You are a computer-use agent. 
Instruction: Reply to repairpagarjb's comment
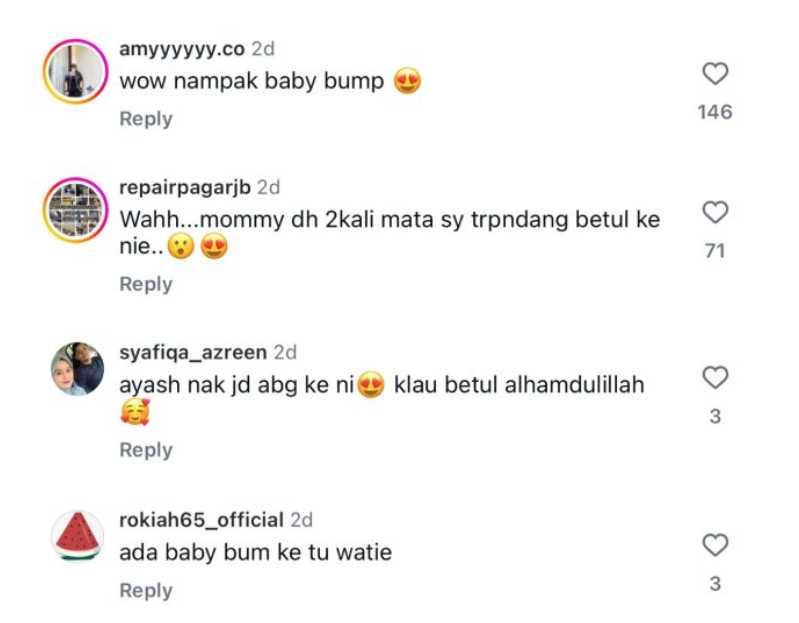[146, 284]
